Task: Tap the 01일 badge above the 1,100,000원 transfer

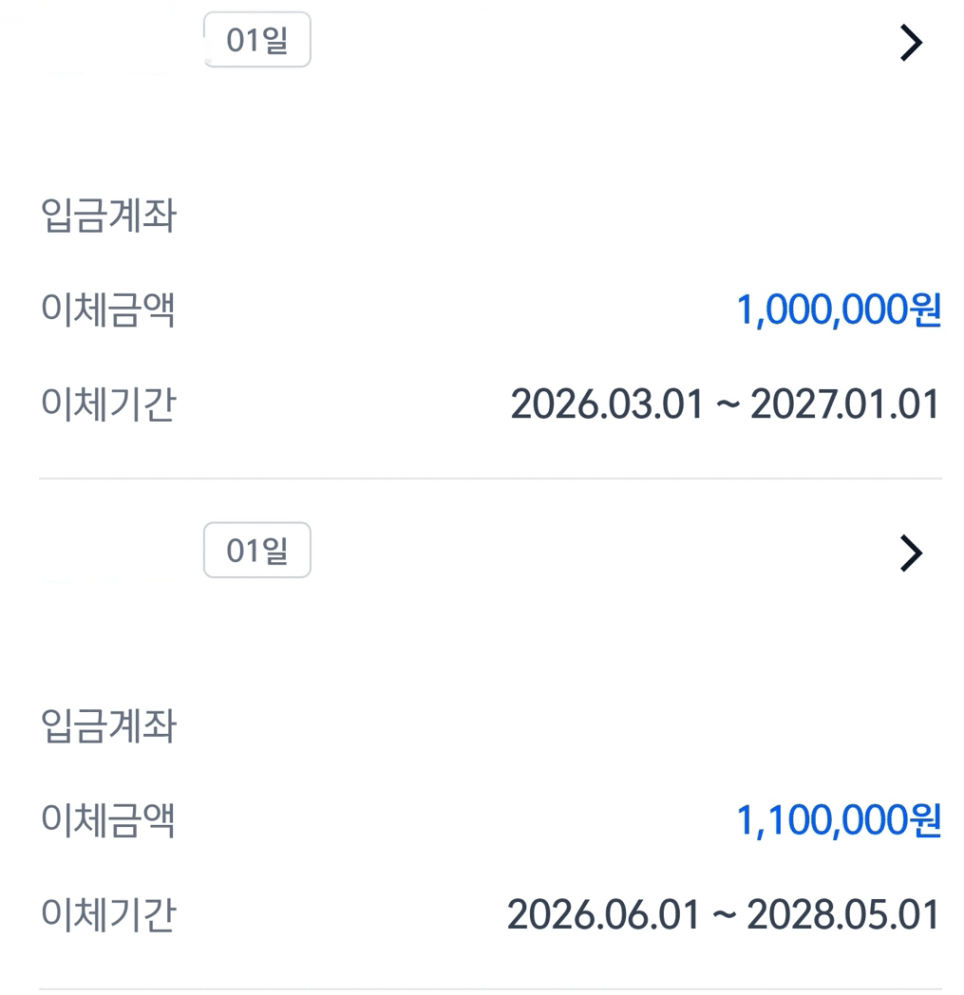Action: (257, 550)
